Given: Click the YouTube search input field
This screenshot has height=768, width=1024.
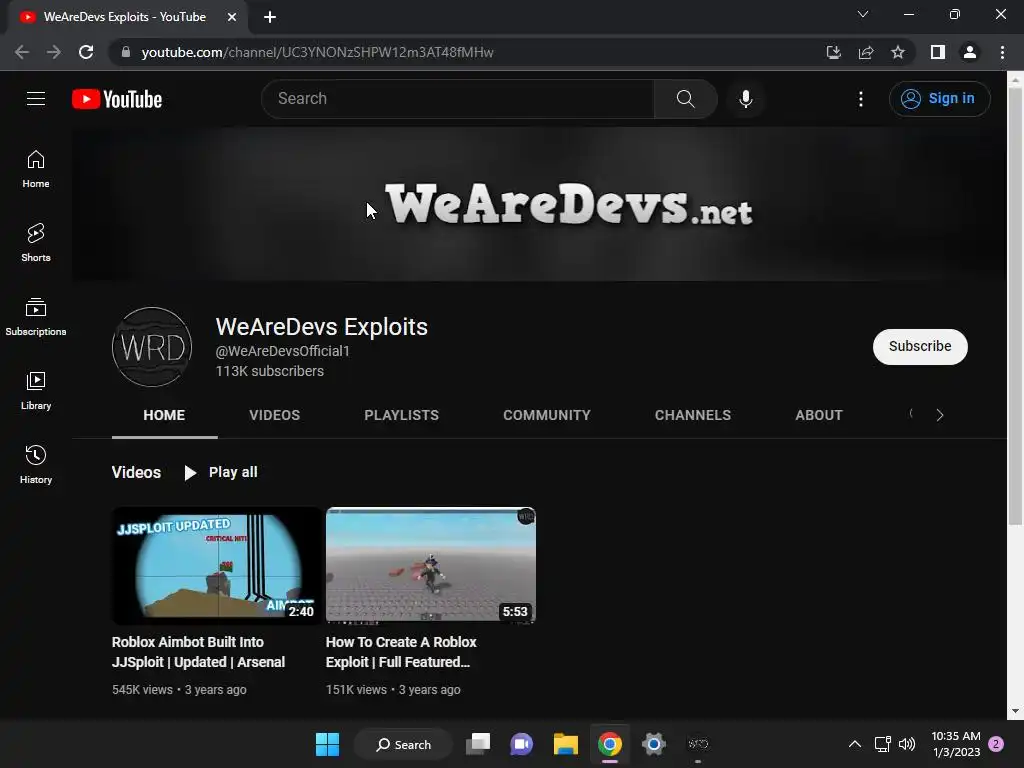Looking at the screenshot, I should [x=457, y=99].
